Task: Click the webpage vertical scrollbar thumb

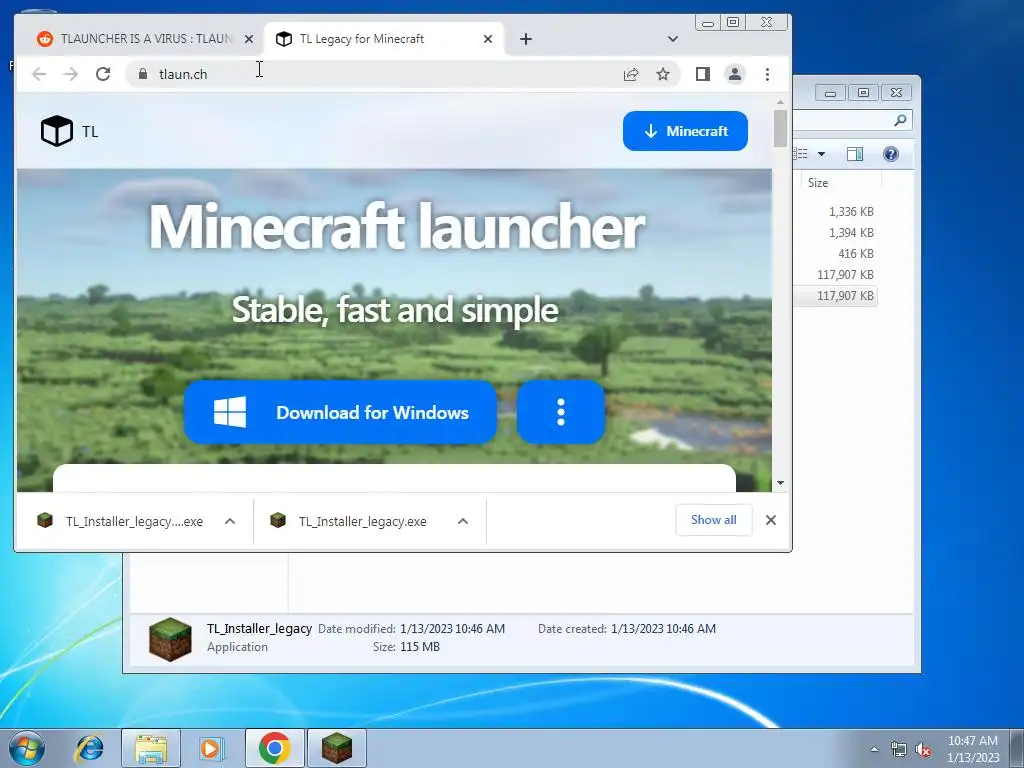Action: pyautogui.click(x=780, y=129)
